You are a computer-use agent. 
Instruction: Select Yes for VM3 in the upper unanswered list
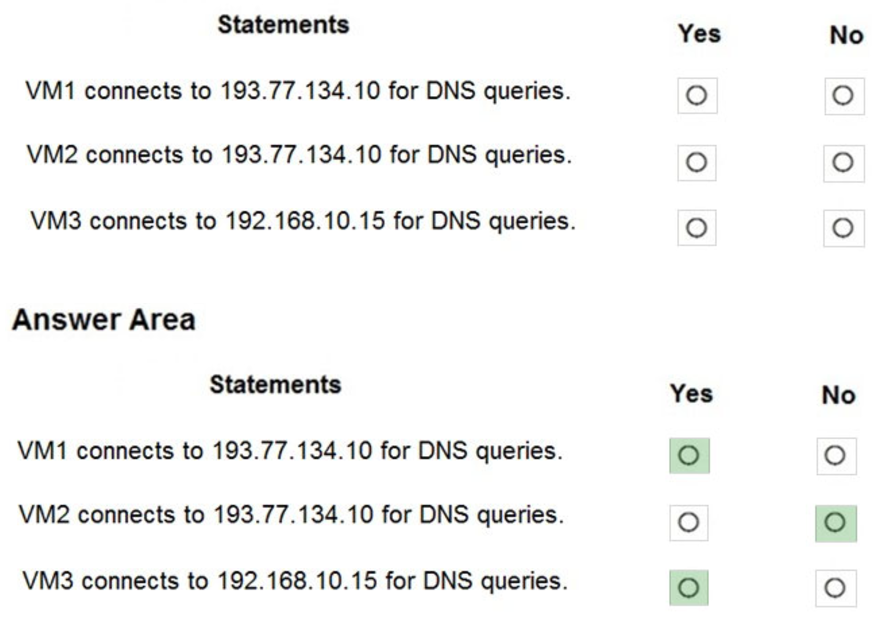point(697,228)
